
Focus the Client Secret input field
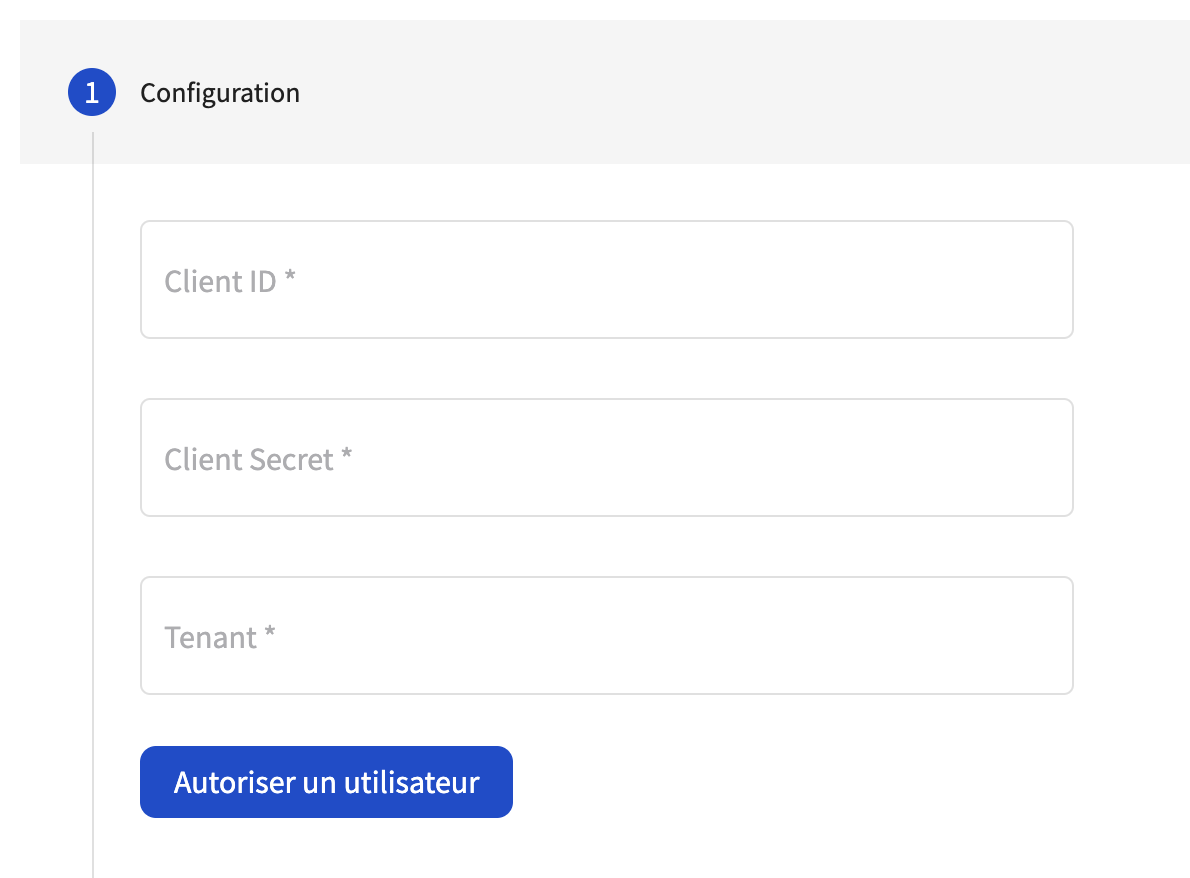[606, 458]
